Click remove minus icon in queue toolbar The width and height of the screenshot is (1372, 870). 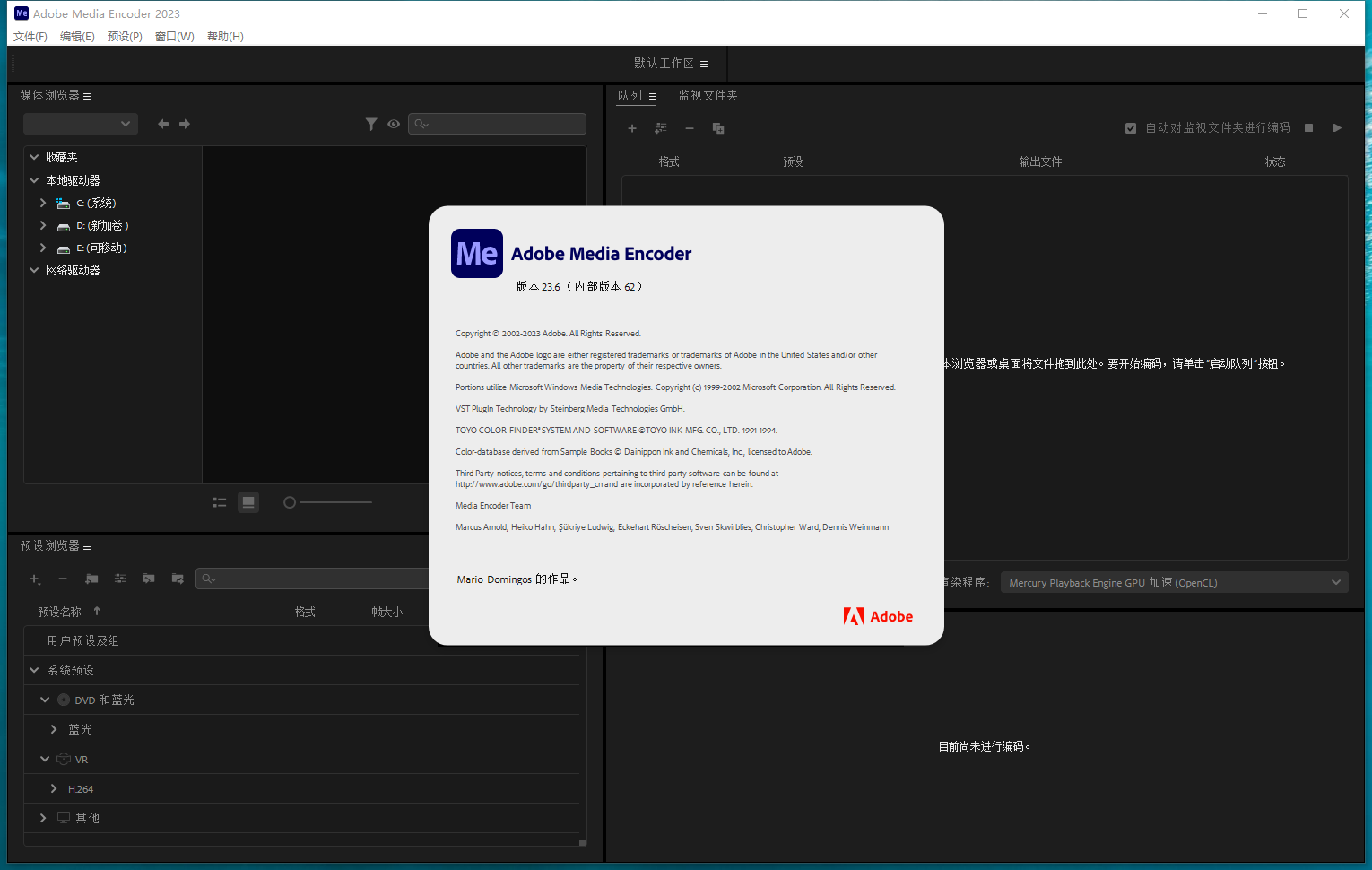click(690, 128)
